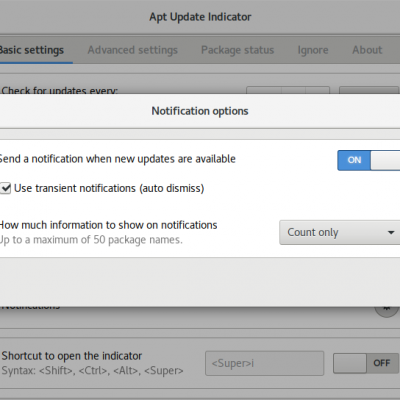Click 'Send a notification when new updates are available' label
The width and height of the screenshot is (400, 400).
point(117,159)
